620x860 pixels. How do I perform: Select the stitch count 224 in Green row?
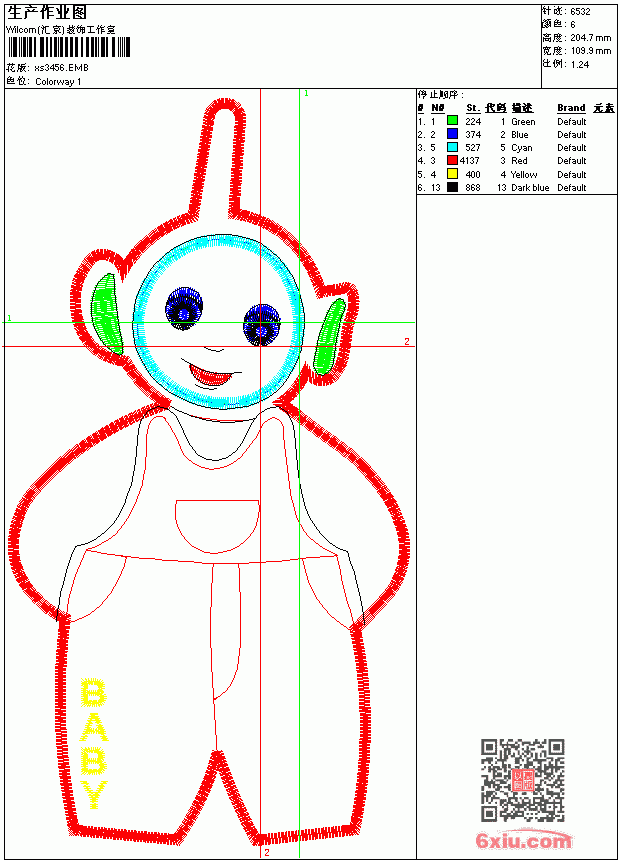click(473, 122)
